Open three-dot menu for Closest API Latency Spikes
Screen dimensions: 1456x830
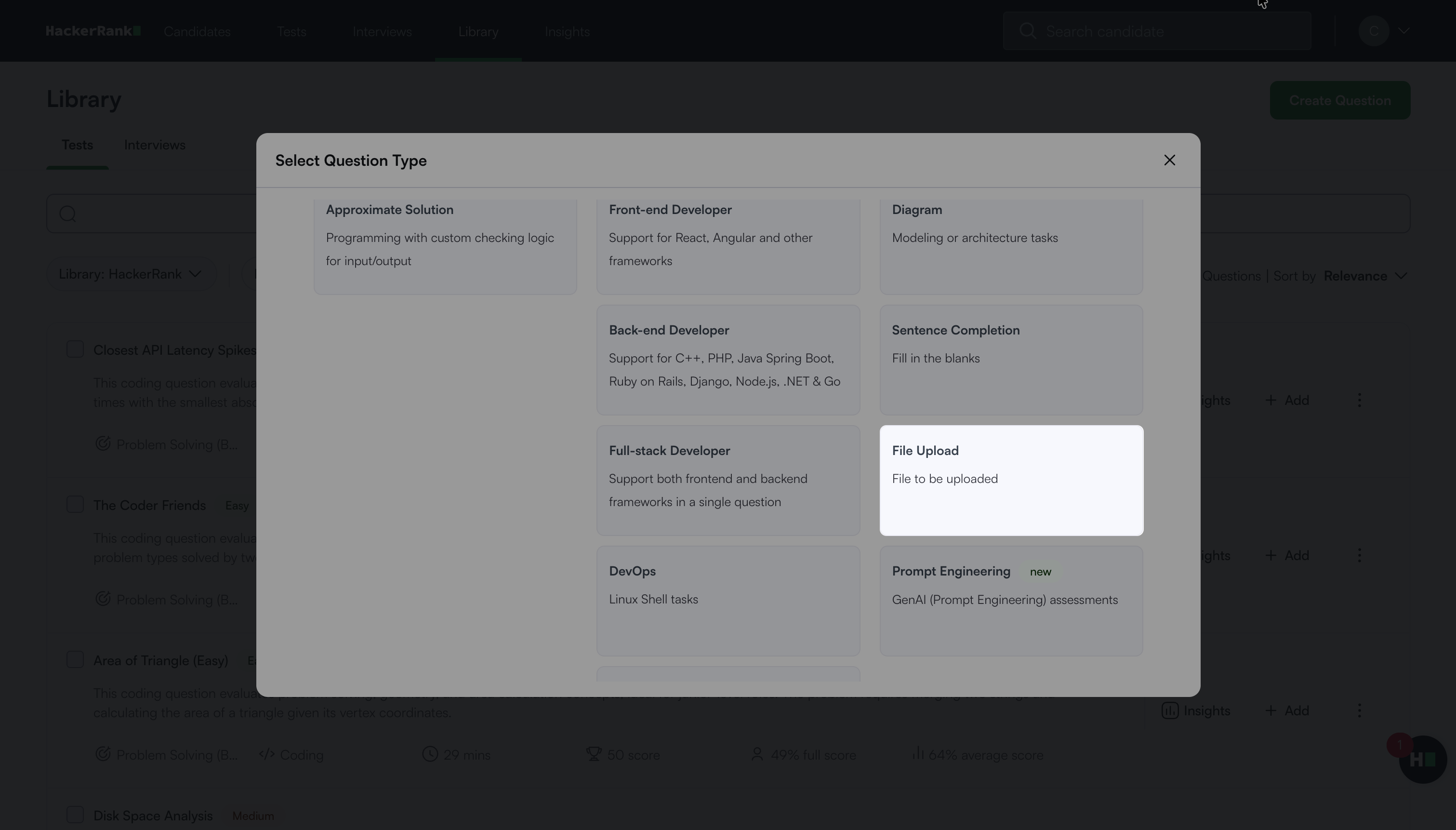coord(1359,400)
